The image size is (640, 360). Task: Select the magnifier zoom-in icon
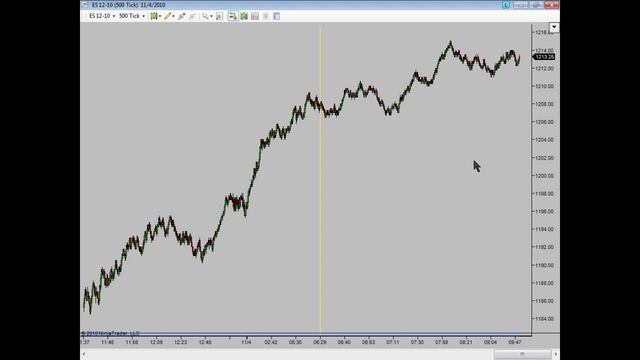coord(205,16)
